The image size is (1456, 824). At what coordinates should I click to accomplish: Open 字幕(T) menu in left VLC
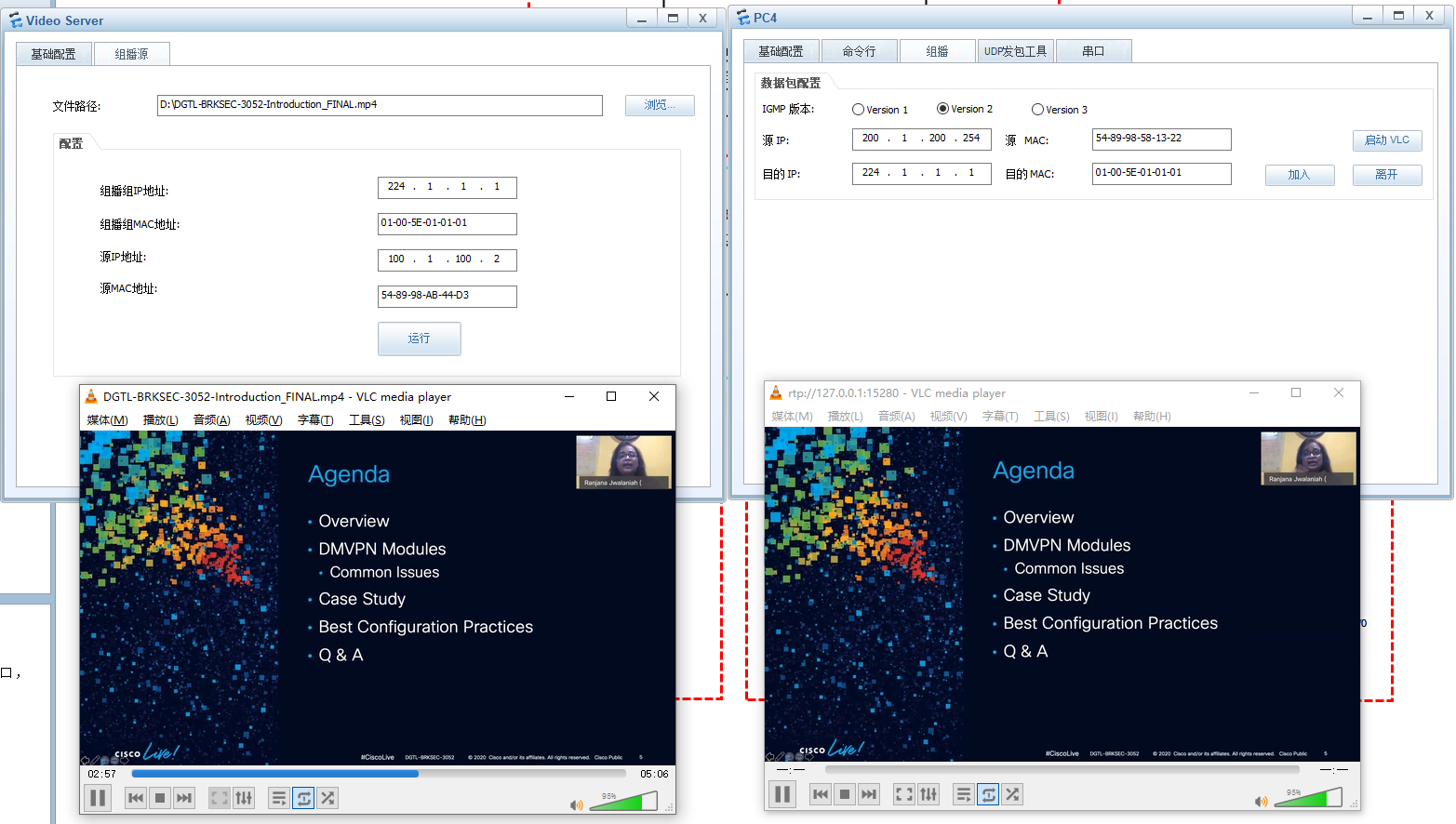[x=315, y=420]
